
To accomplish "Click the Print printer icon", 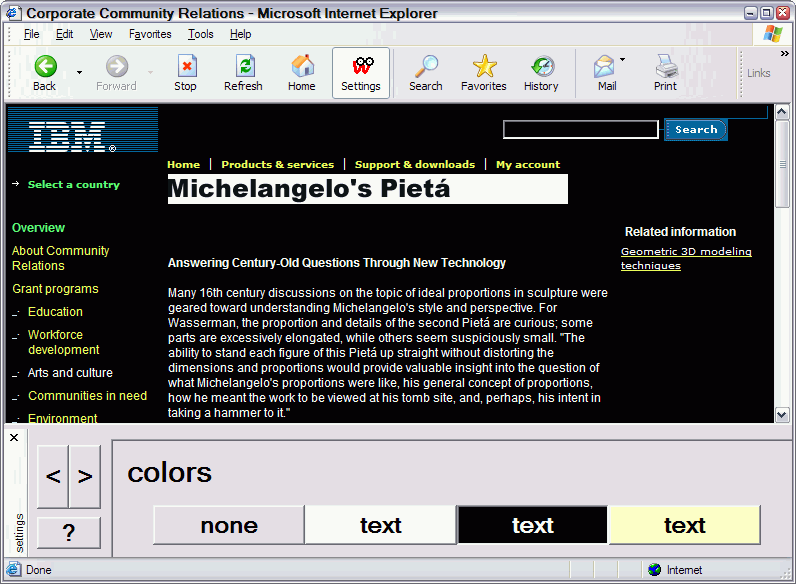I will pos(666,67).
